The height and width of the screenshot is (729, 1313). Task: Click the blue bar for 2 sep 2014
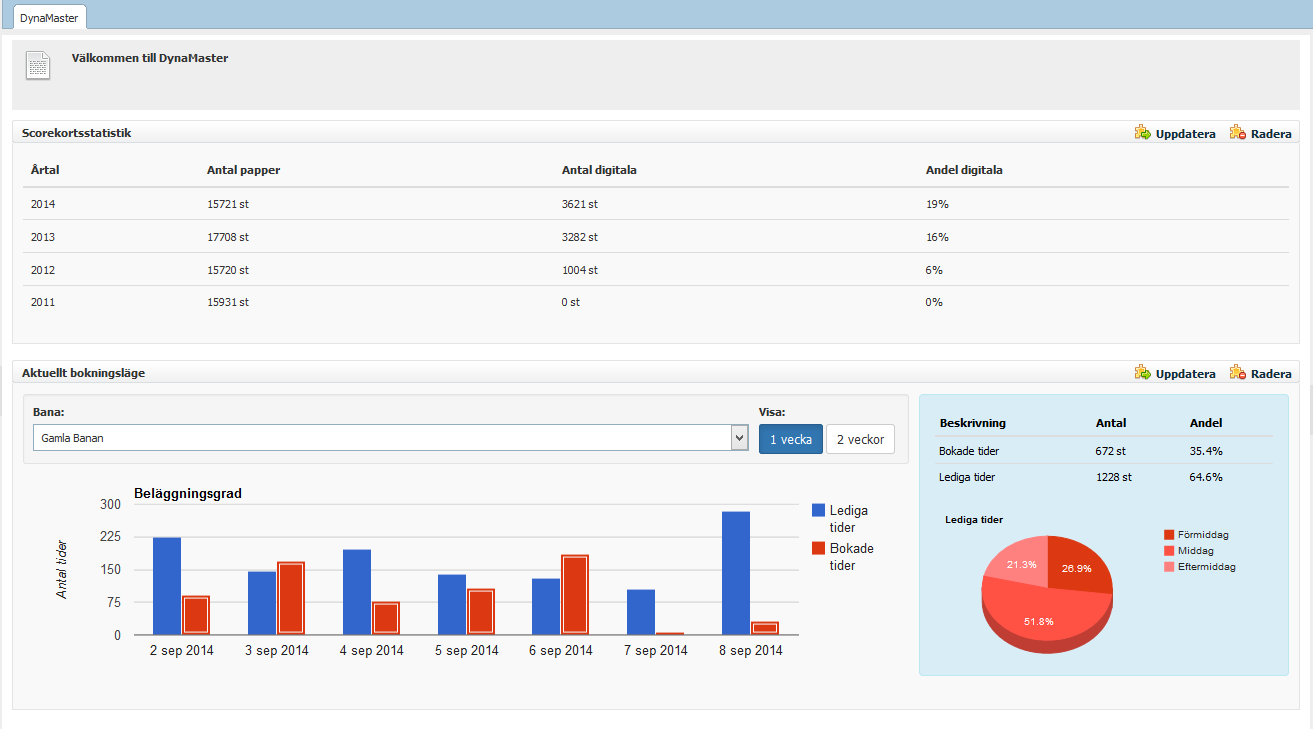tap(167, 586)
